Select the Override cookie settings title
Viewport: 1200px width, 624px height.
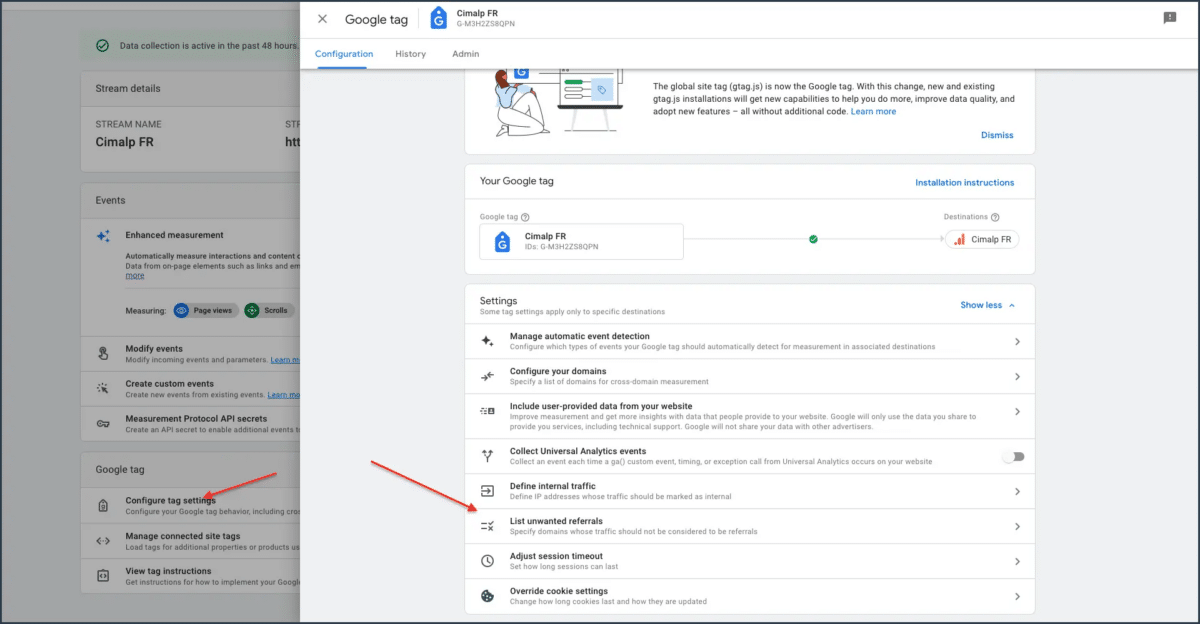click(558, 591)
